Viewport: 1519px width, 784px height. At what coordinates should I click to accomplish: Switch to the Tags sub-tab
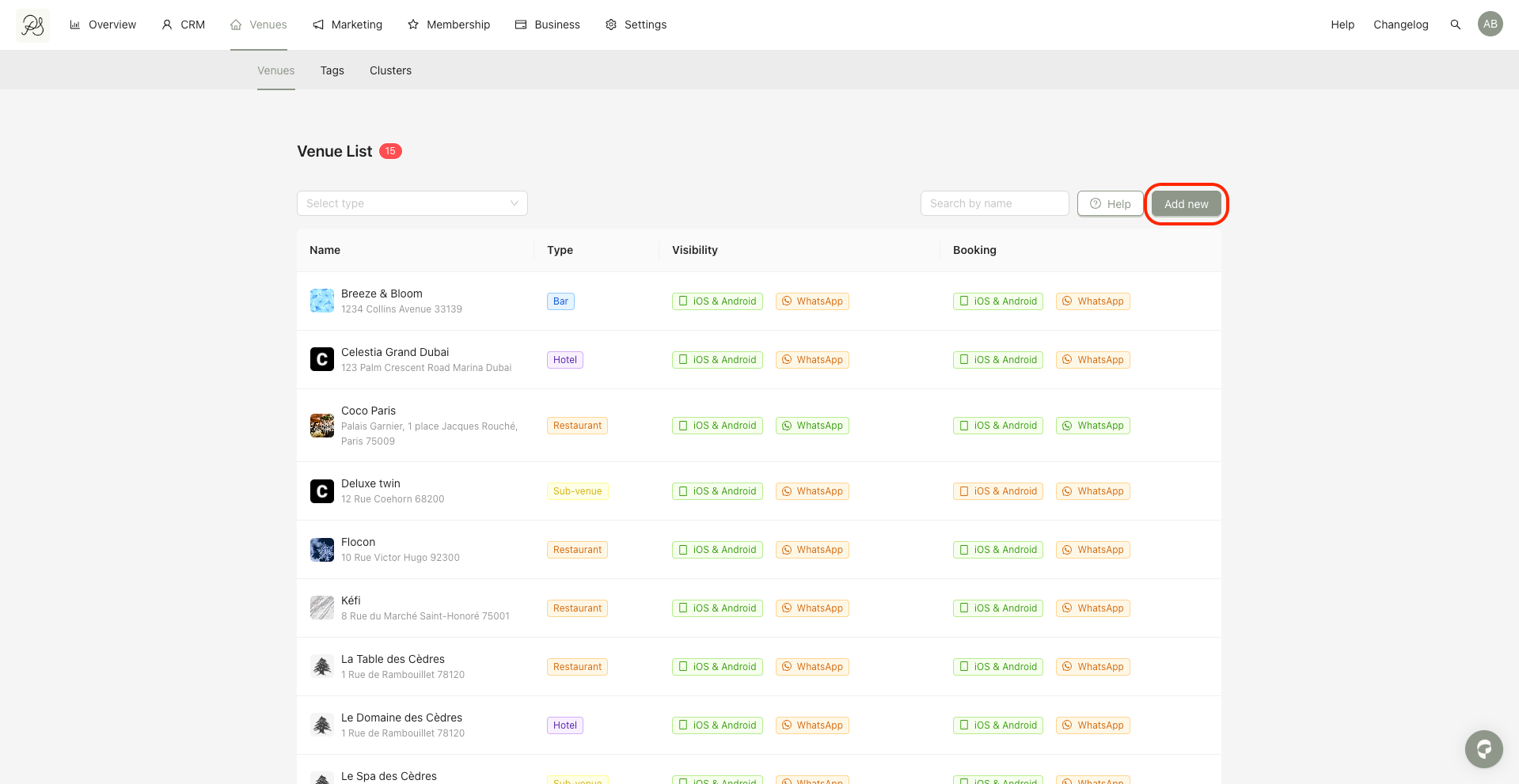[x=332, y=70]
